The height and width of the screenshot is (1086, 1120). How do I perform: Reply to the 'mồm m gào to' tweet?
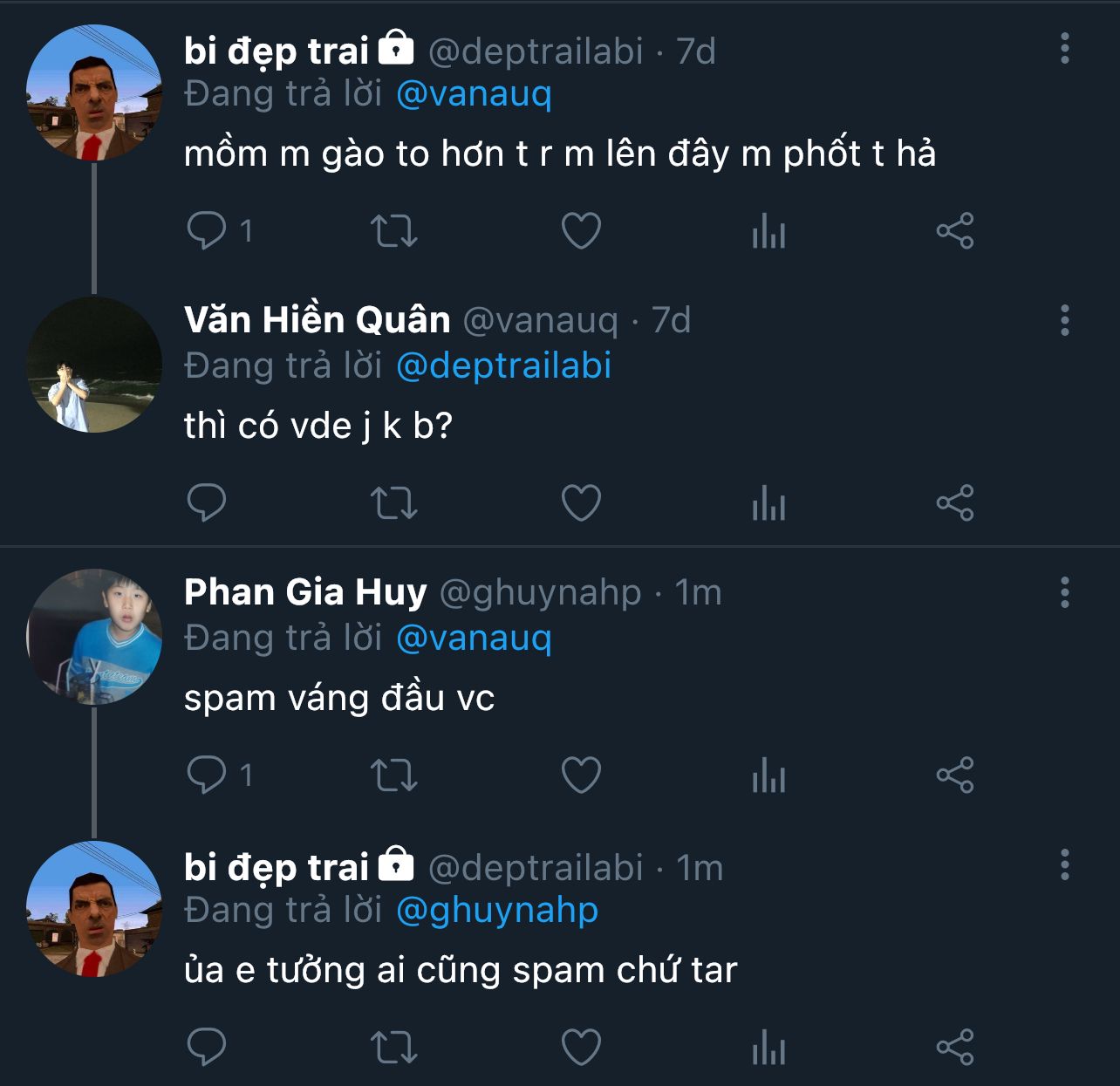(207, 231)
